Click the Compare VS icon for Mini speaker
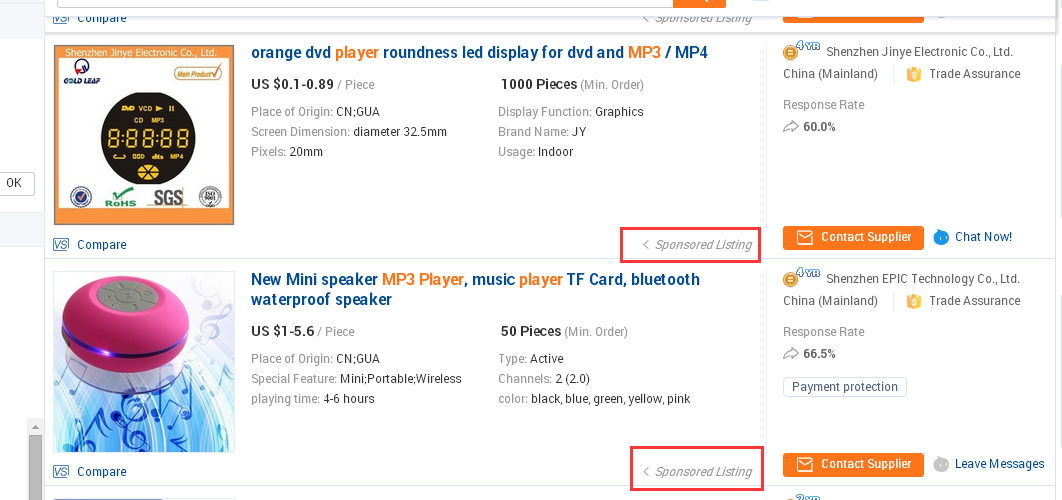Screen dimensions: 1062x500 [x=61, y=472]
